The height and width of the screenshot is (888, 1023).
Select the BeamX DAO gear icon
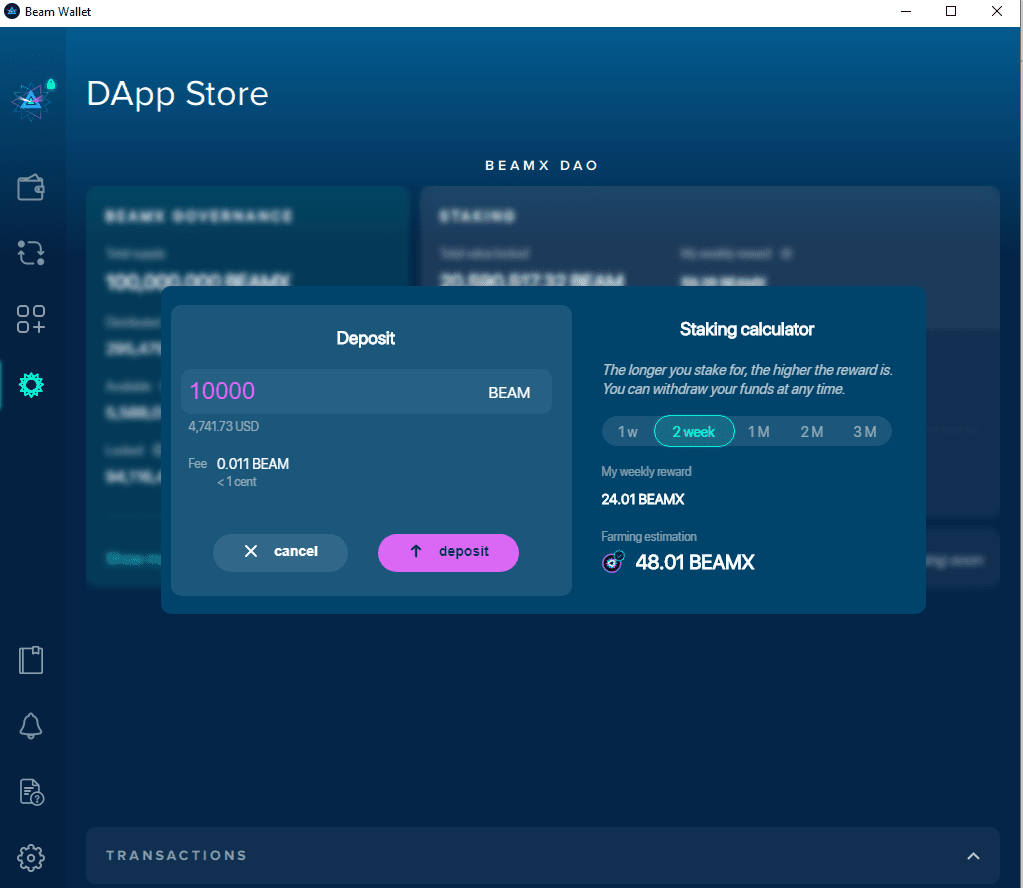point(31,385)
